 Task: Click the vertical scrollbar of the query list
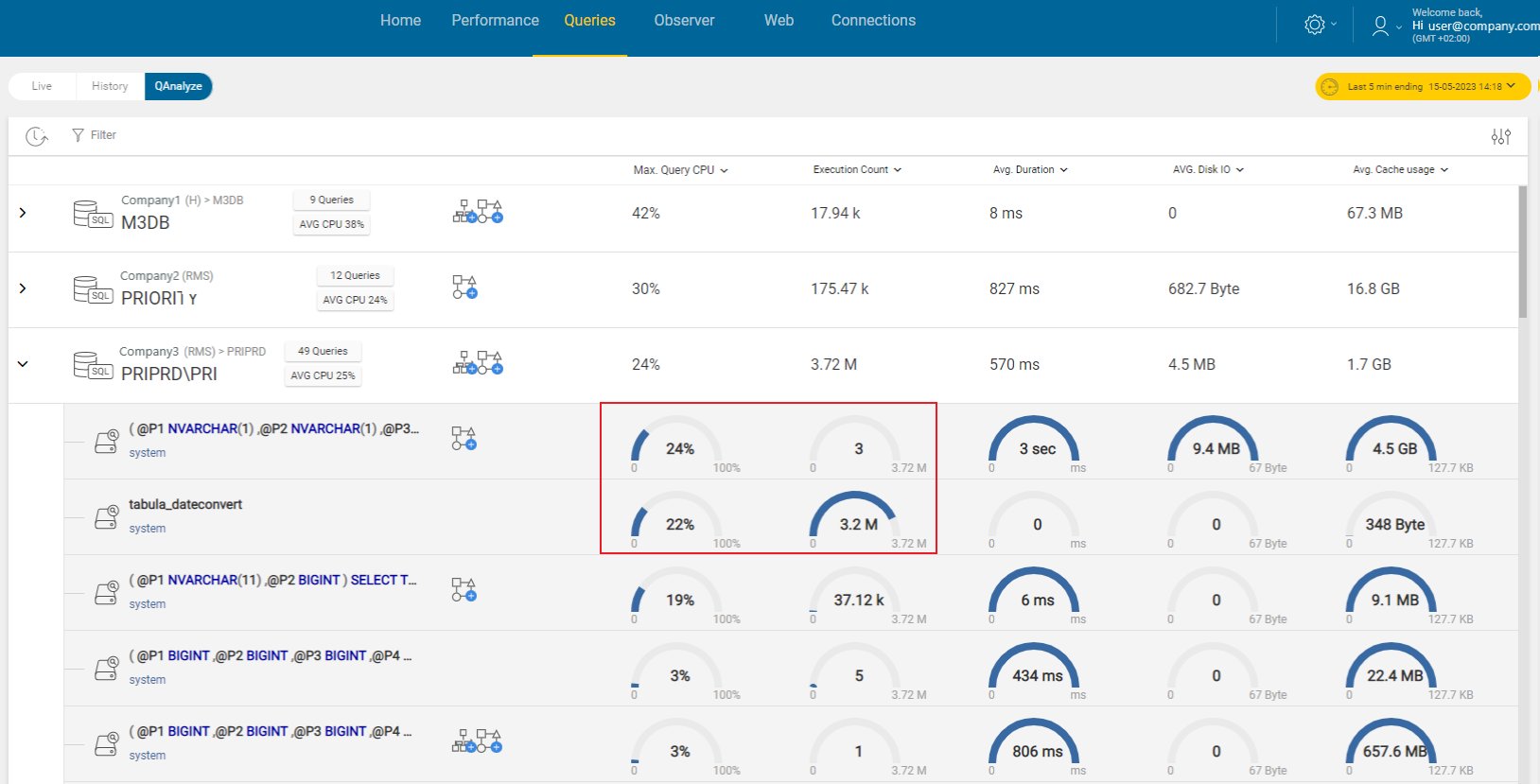point(1523,252)
